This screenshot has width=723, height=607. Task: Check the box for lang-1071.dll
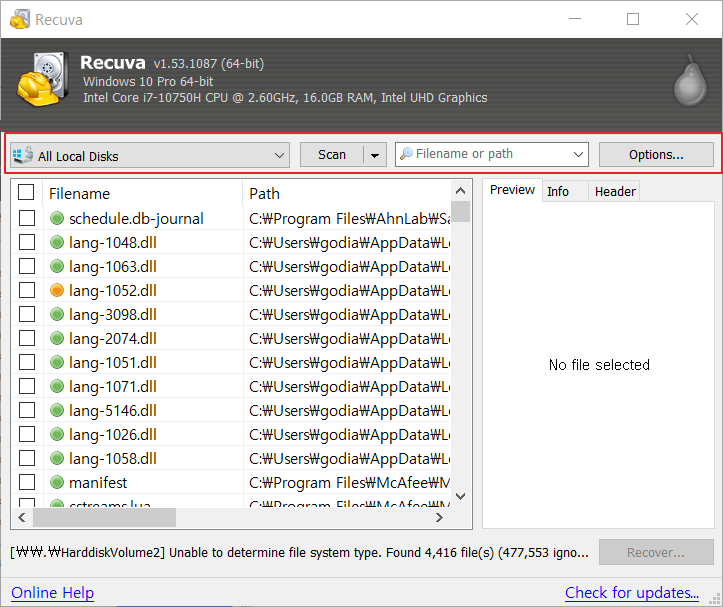27,386
